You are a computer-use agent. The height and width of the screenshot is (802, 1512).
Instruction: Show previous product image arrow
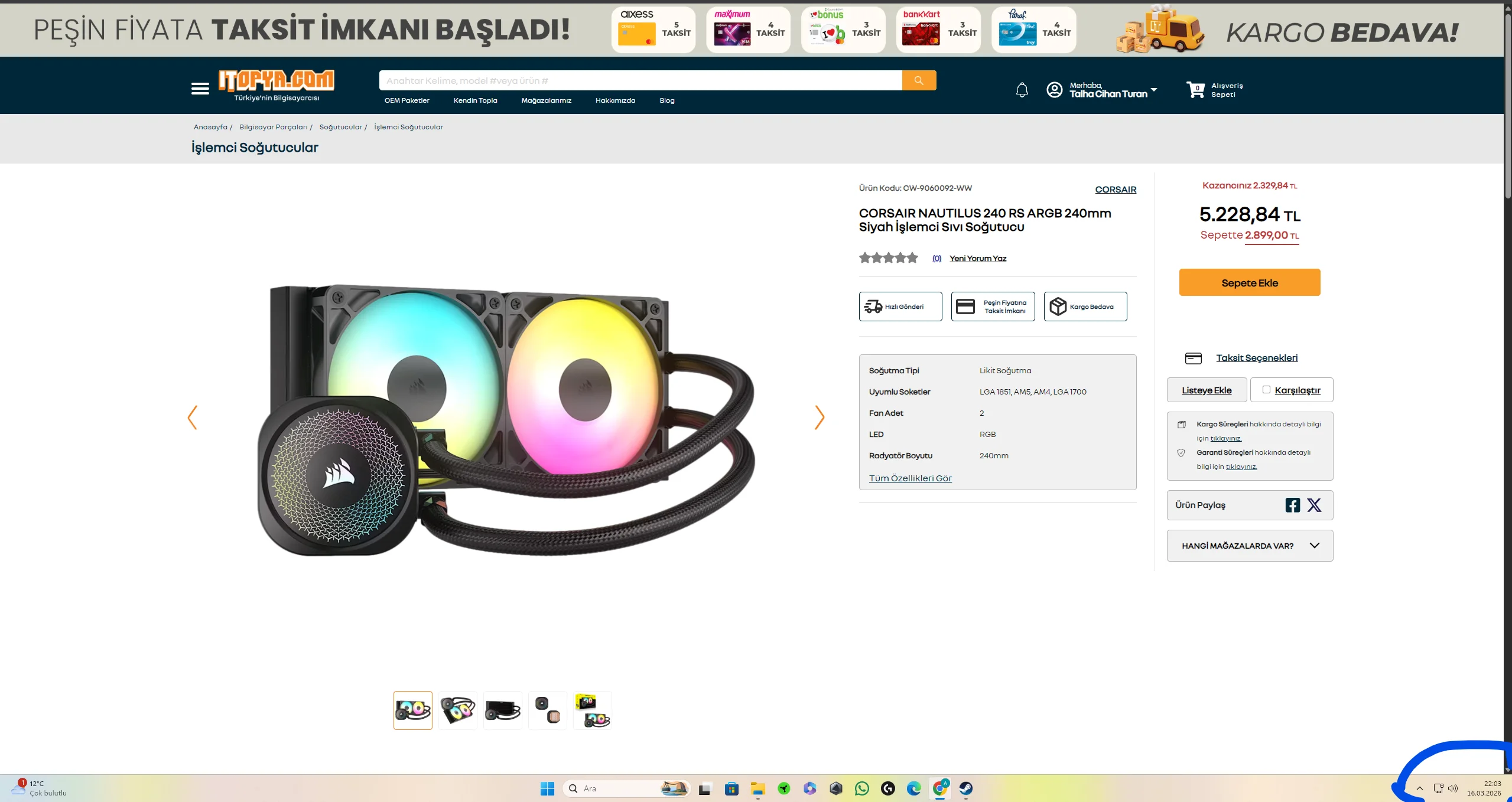pyautogui.click(x=192, y=418)
